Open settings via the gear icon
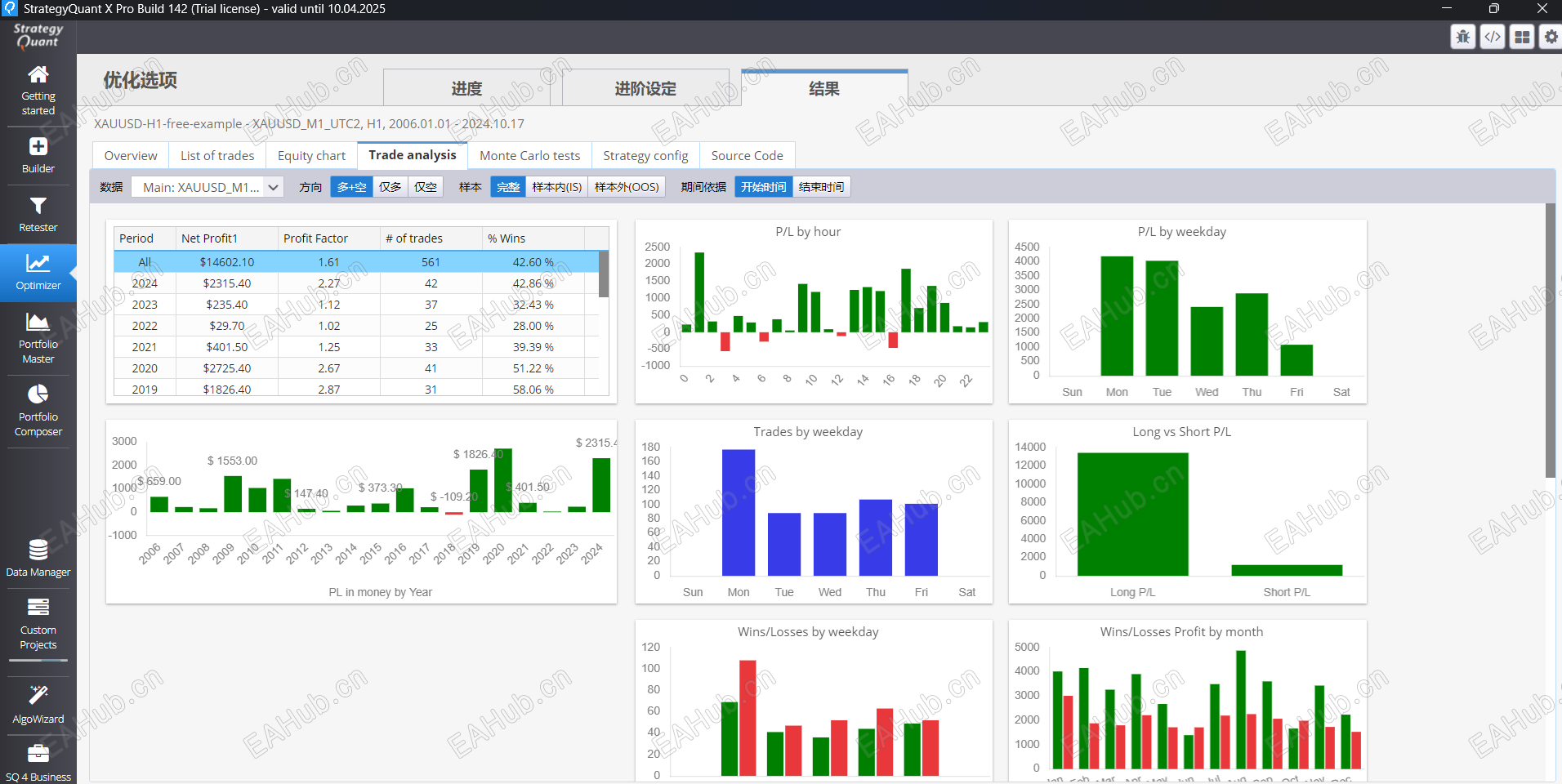 [x=1551, y=37]
